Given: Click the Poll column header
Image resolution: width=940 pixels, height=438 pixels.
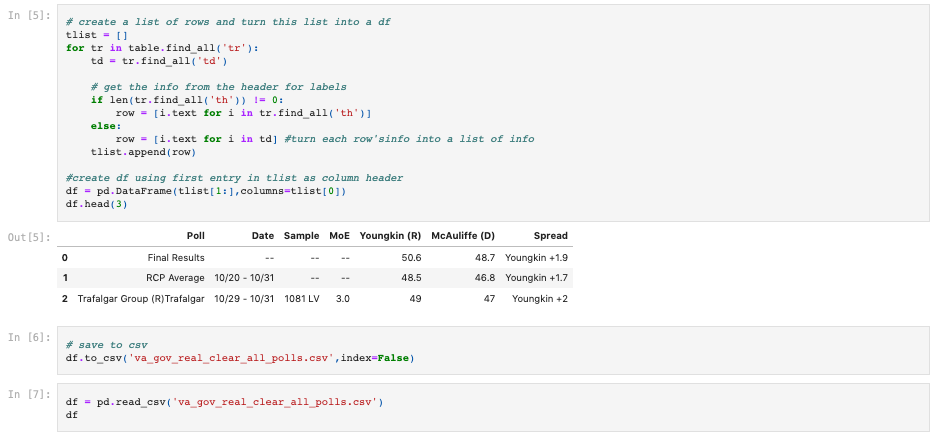Looking at the screenshot, I should (195, 236).
